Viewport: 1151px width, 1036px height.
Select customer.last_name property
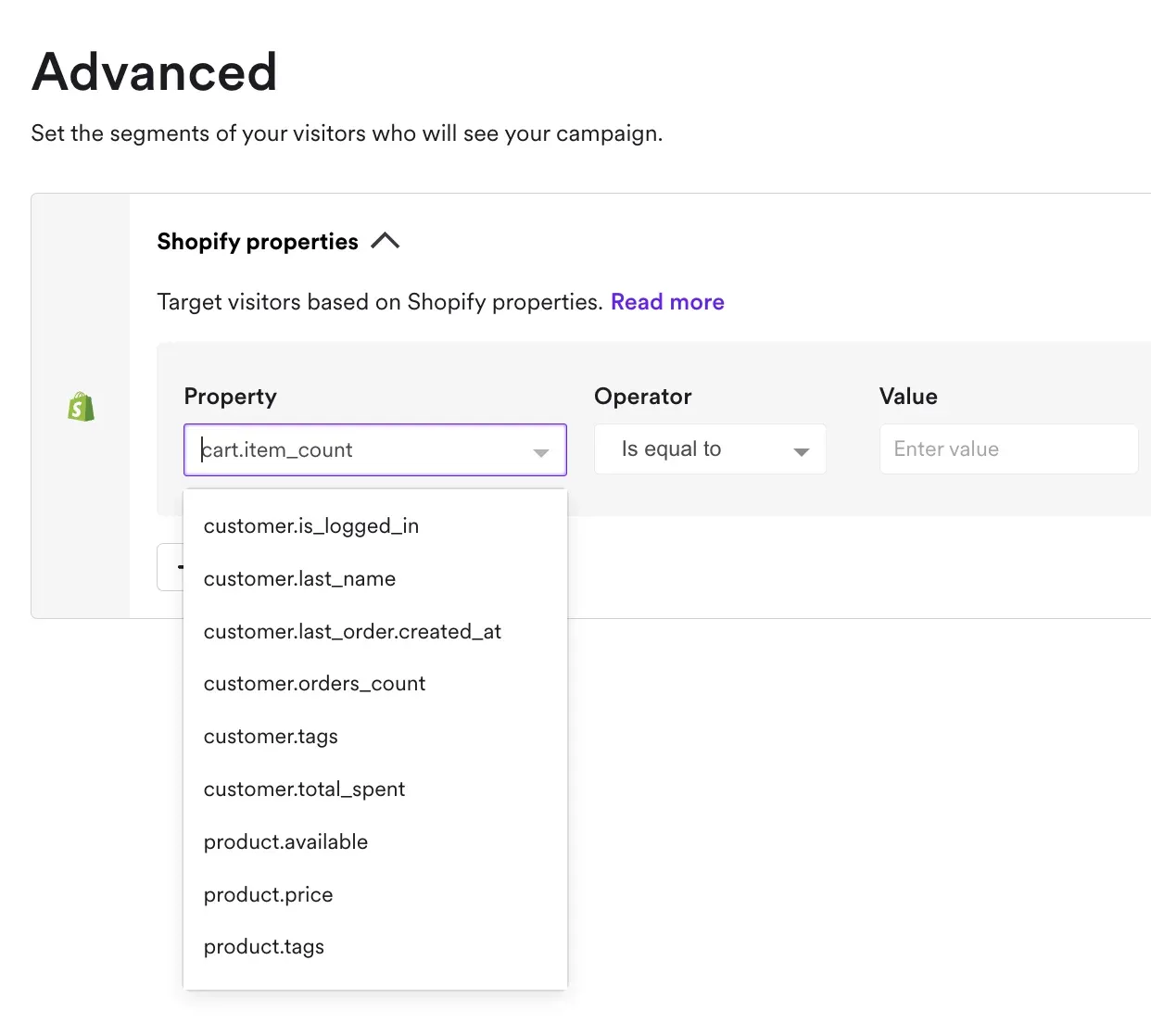(x=299, y=578)
